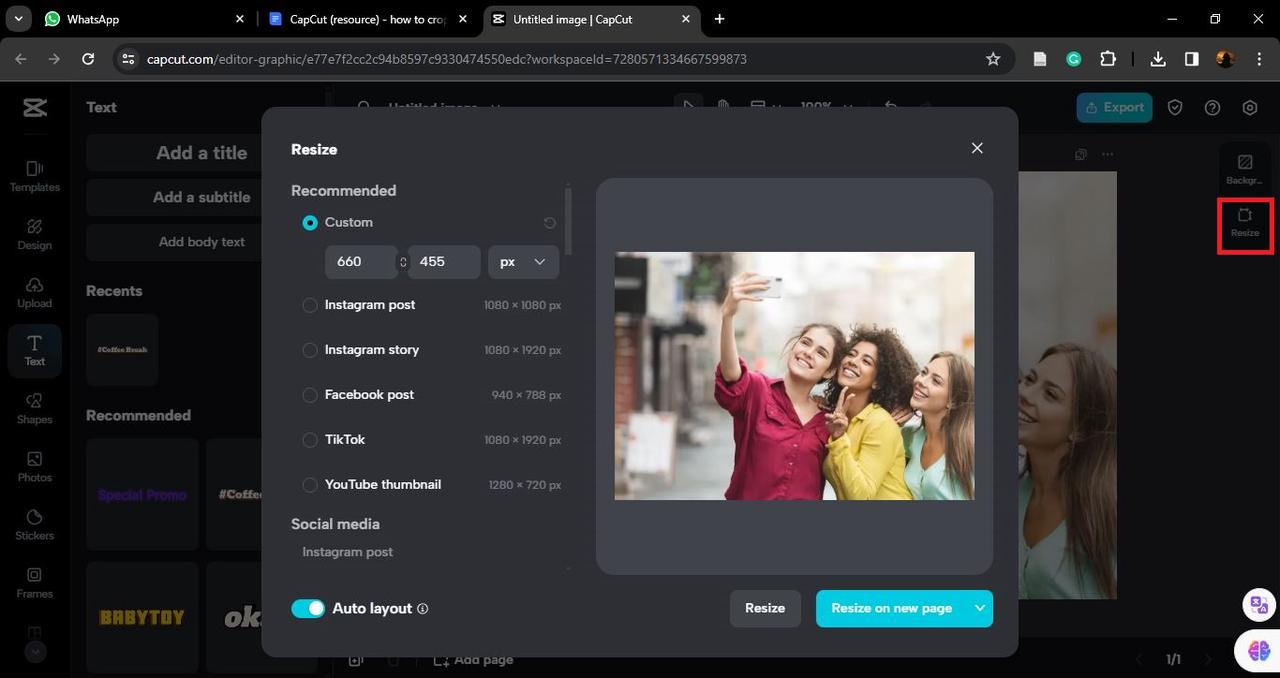Select the Instagram story radio option

click(310, 350)
